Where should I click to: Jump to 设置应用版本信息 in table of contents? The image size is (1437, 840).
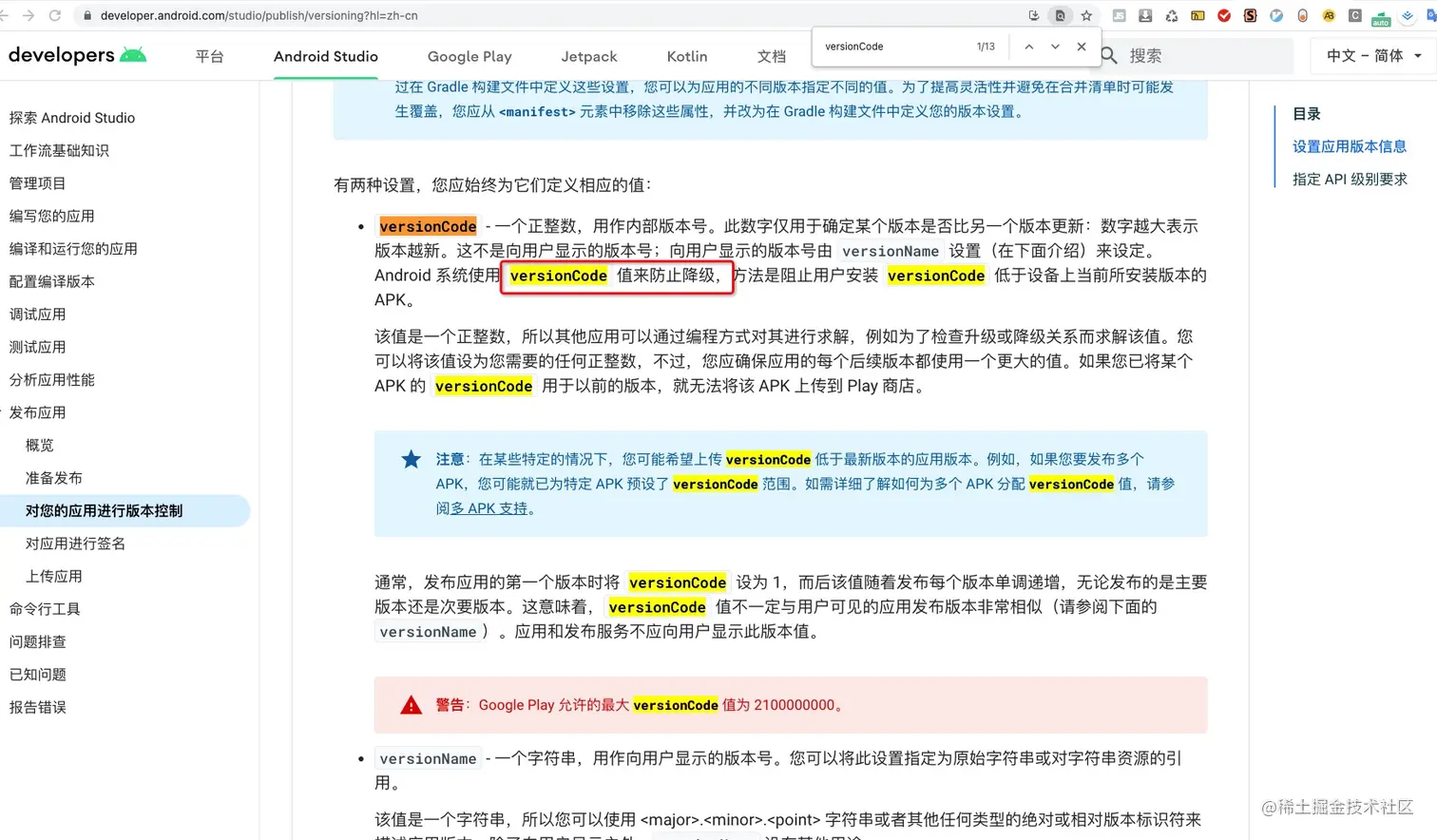1349,146
